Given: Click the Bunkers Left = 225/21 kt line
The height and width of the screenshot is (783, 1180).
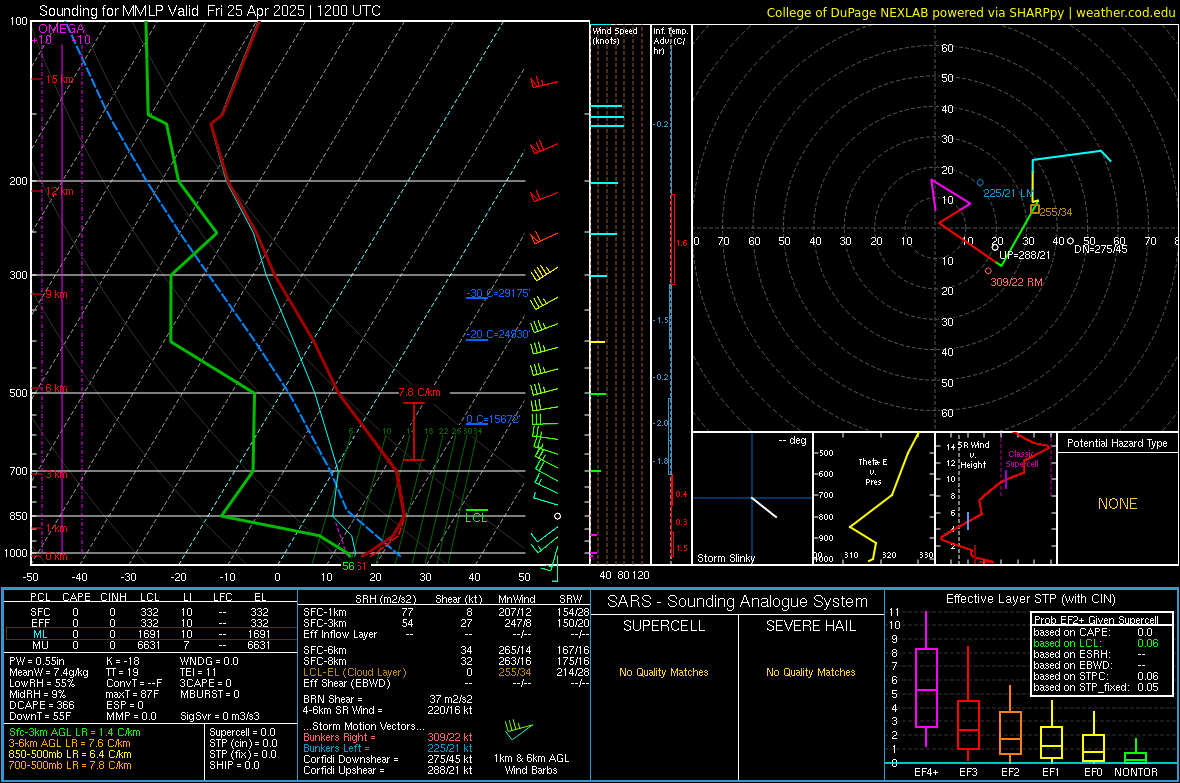Looking at the screenshot, I should [x=388, y=748].
